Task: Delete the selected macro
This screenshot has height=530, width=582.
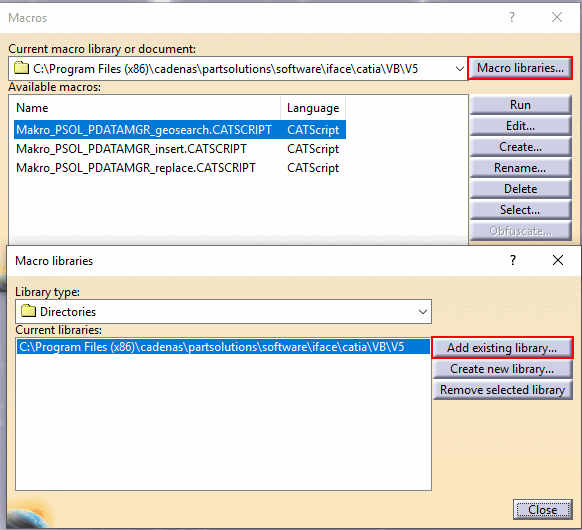Action: 520,189
